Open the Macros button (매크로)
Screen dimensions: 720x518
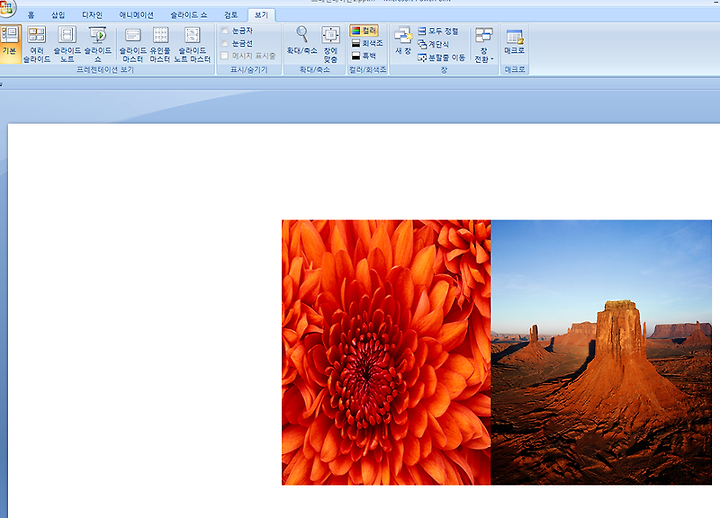(x=514, y=41)
